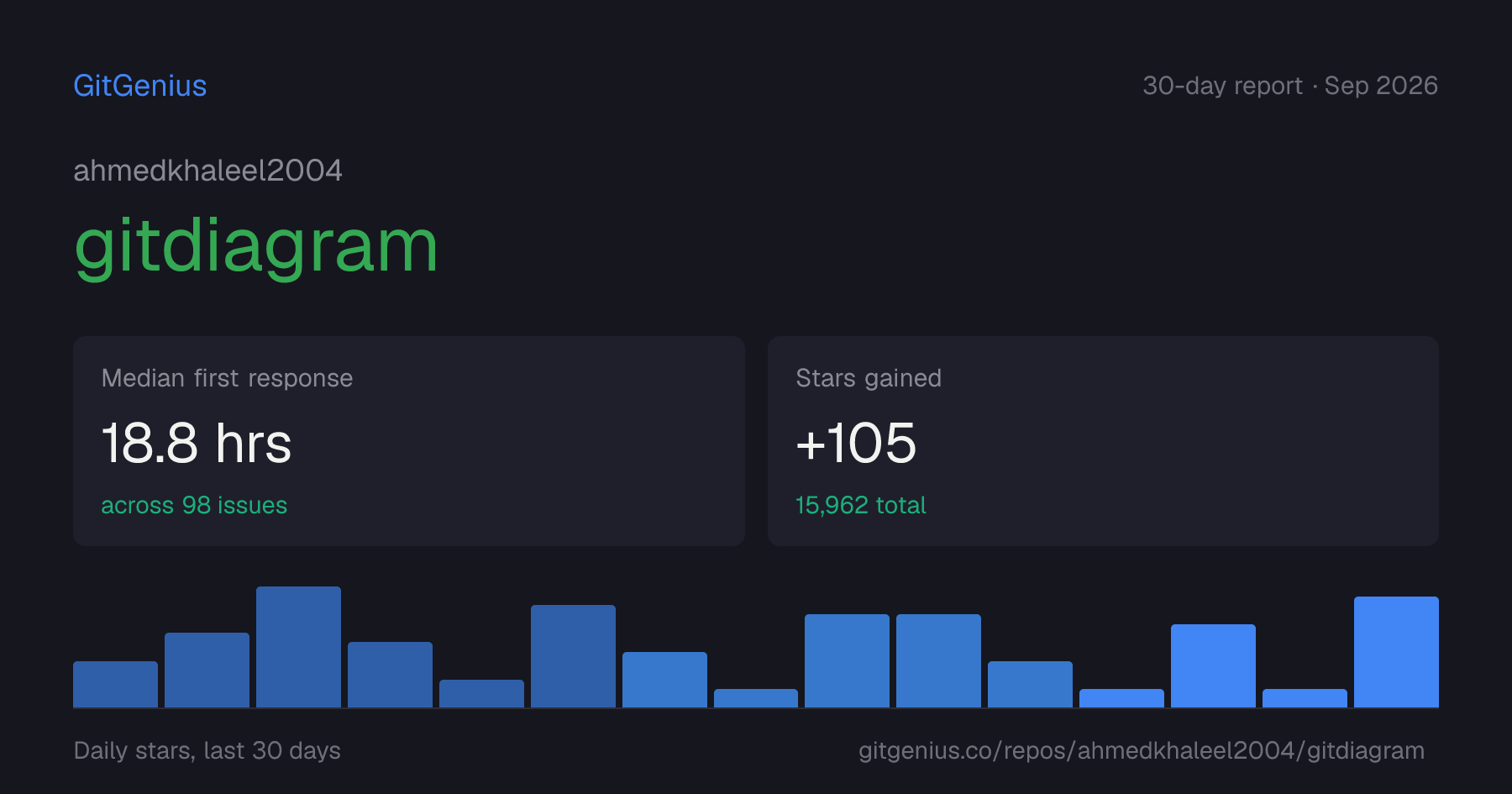The image size is (1512, 794).
Task: Click the +105 stars value
Action: point(856,443)
